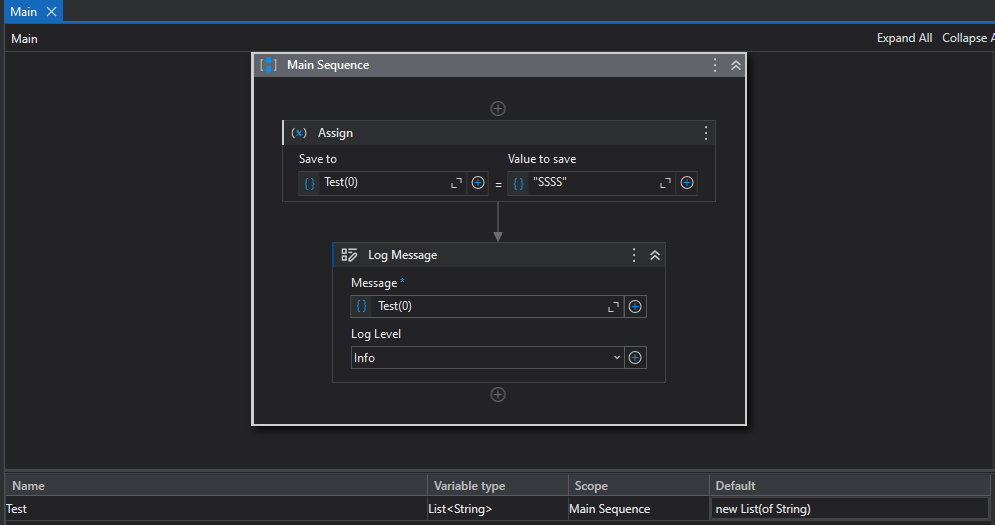Viewport: 995px width, 525px height.
Task: Collapse the Main Sequence
Action: (x=735, y=65)
